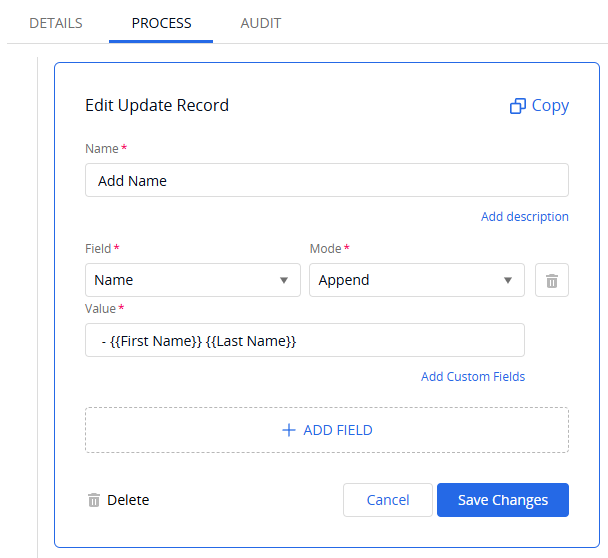Click the plus icon beside ADD FIELD
This screenshot has height=558, width=608.
(289, 430)
